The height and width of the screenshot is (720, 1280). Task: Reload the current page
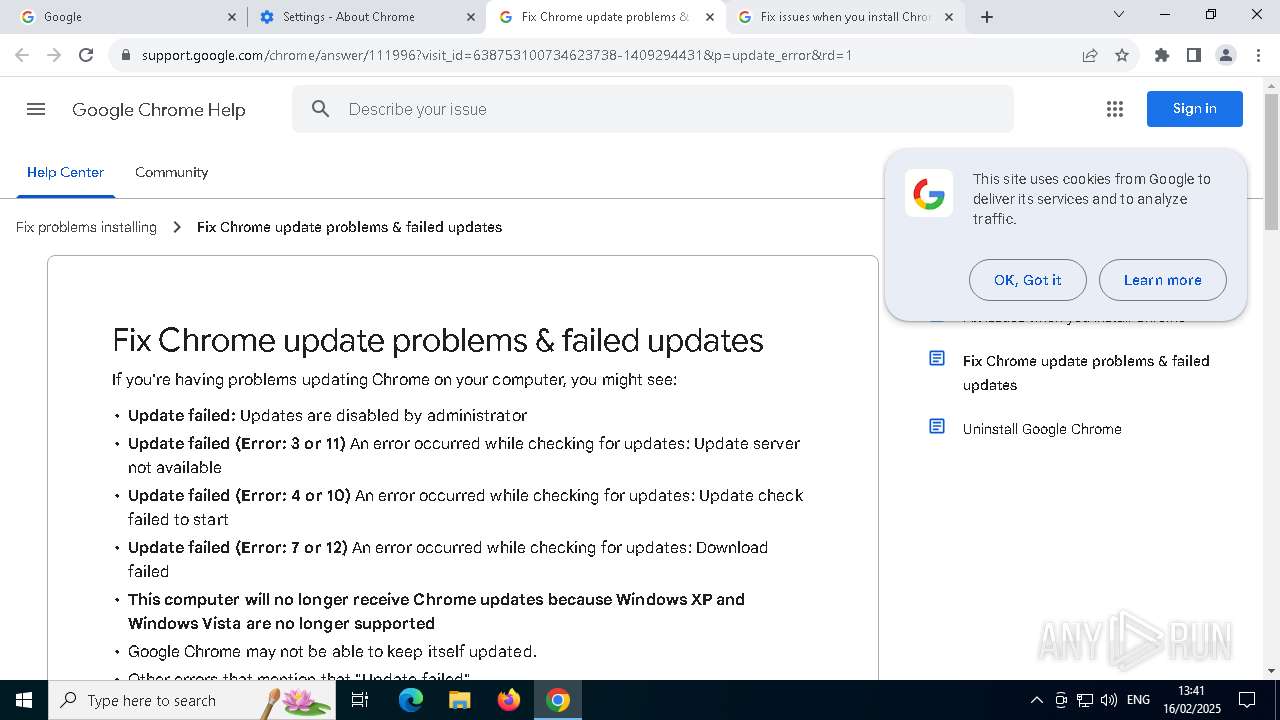[86, 55]
